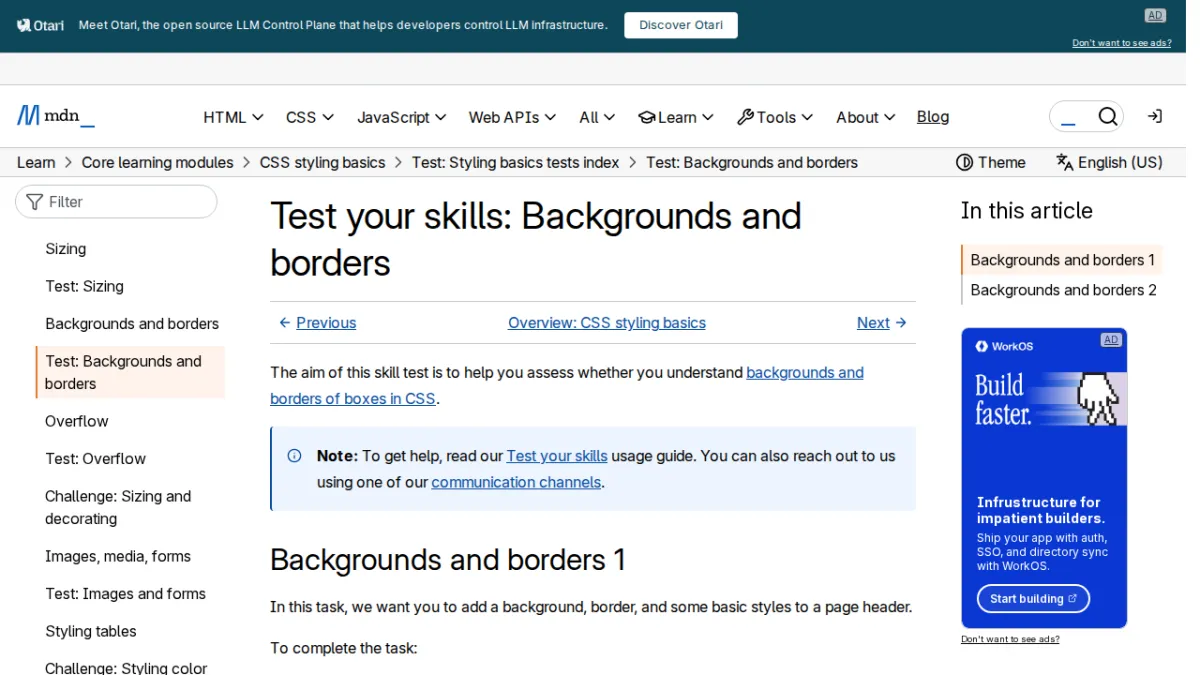This screenshot has height=675, width=1200.
Task: Open Test: Sizing in sidebar
Action: click(x=84, y=286)
